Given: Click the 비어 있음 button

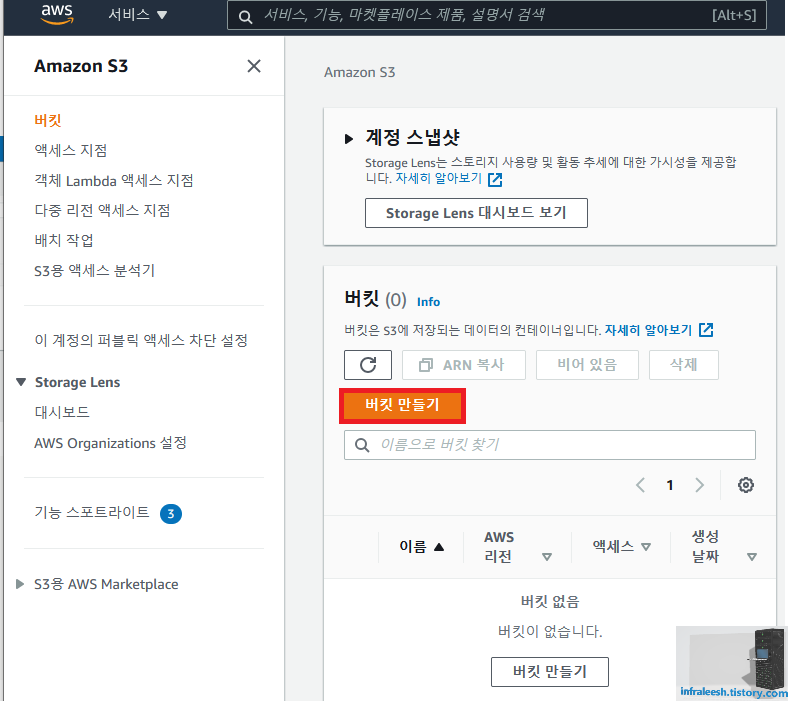Looking at the screenshot, I should pos(587,365).
